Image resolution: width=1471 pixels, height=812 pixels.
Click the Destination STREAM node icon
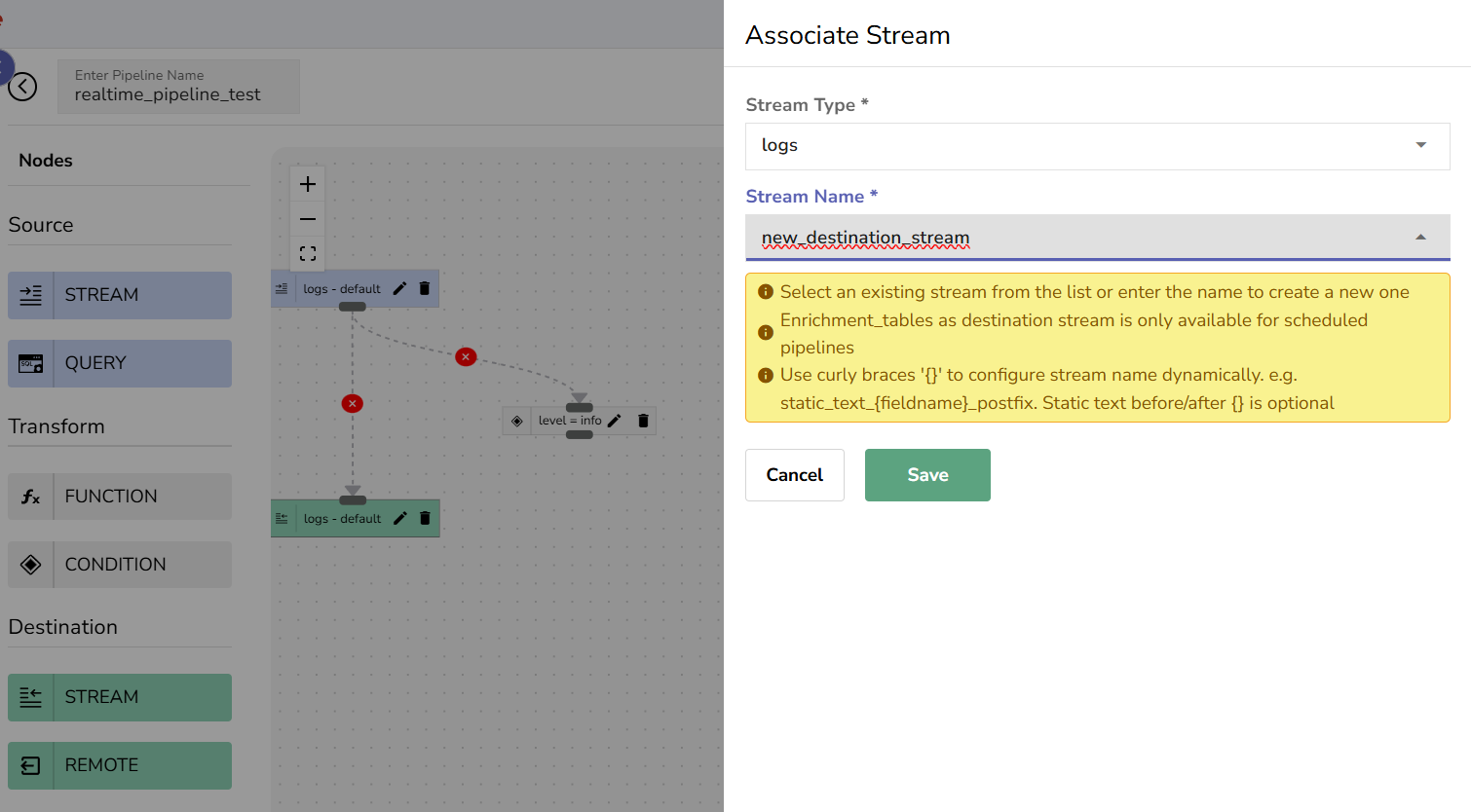coord(31,697)
